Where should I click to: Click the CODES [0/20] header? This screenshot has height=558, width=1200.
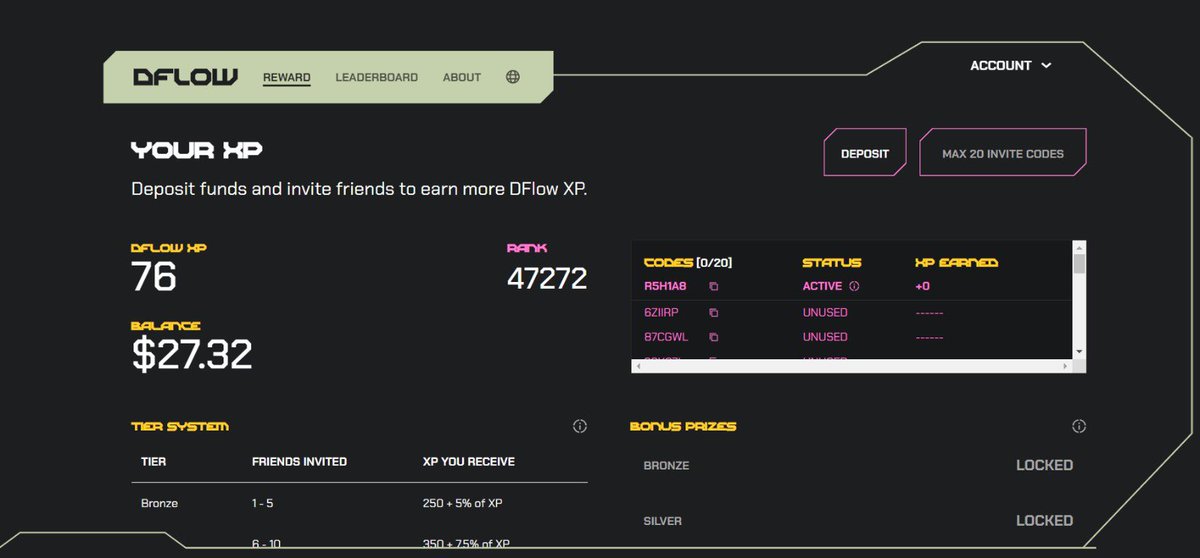[688, 263]
